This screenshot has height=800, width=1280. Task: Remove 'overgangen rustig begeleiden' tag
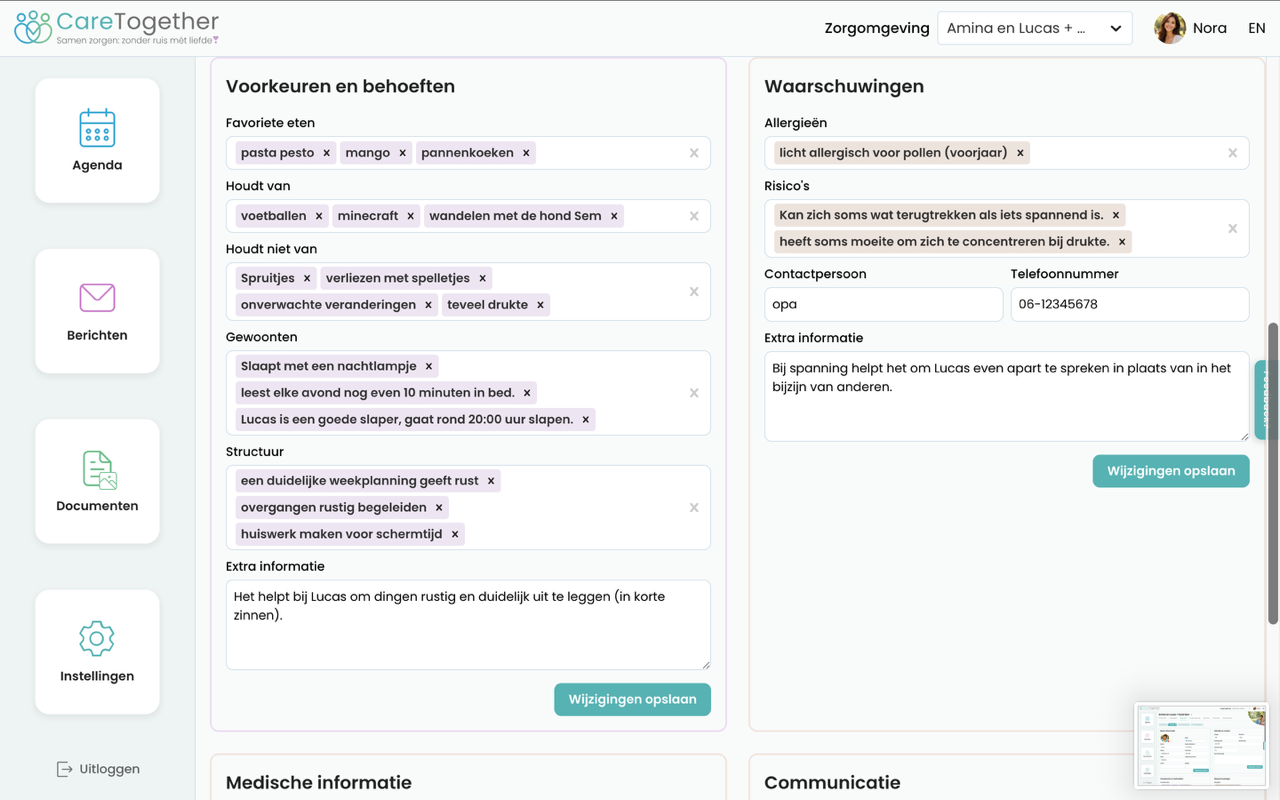(x=439, y=507)
